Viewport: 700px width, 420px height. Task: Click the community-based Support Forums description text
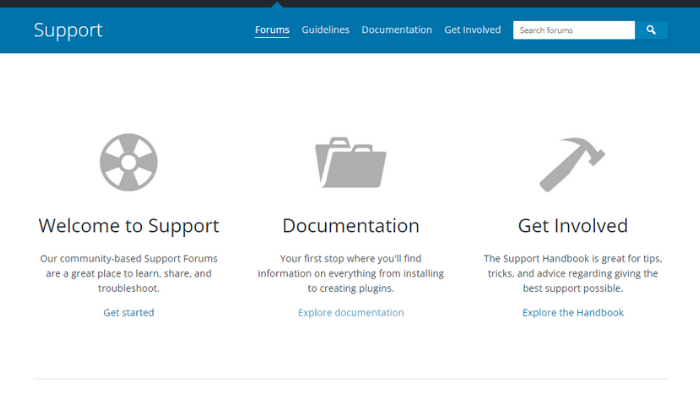pos(128,273)
